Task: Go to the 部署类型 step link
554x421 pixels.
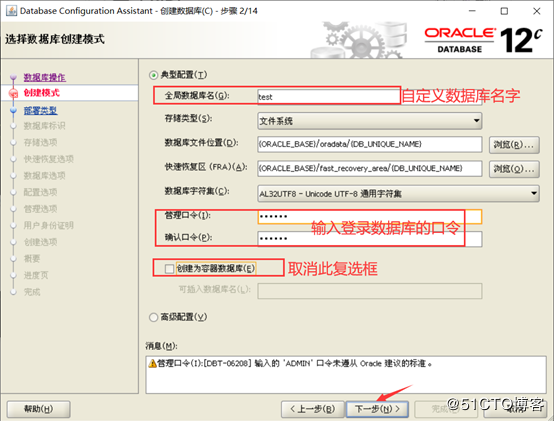Action: [x=40, y=111]
